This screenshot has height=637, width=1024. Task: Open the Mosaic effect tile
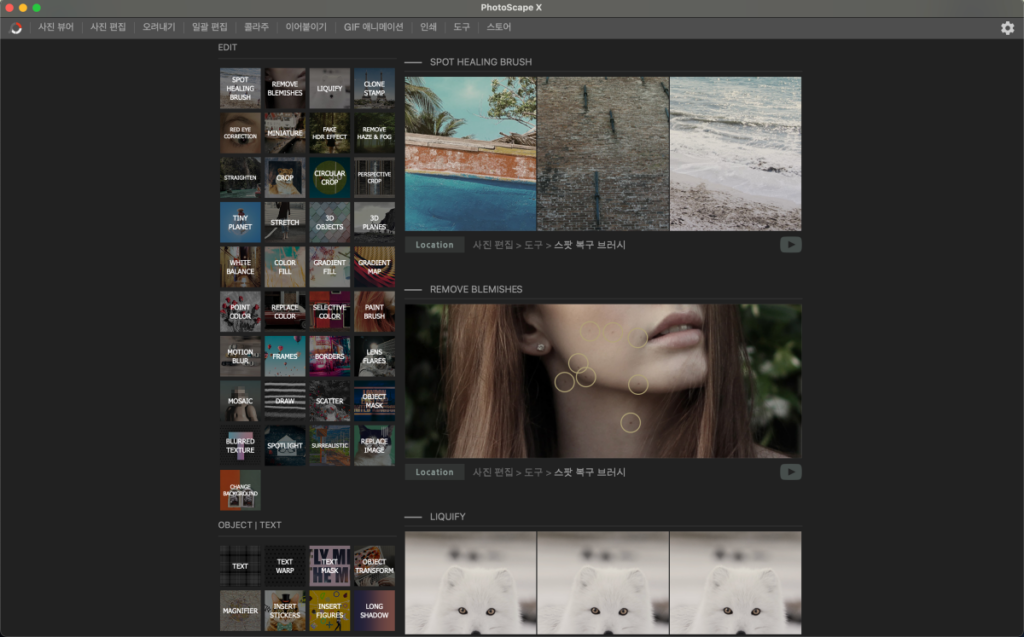point(240,401)
